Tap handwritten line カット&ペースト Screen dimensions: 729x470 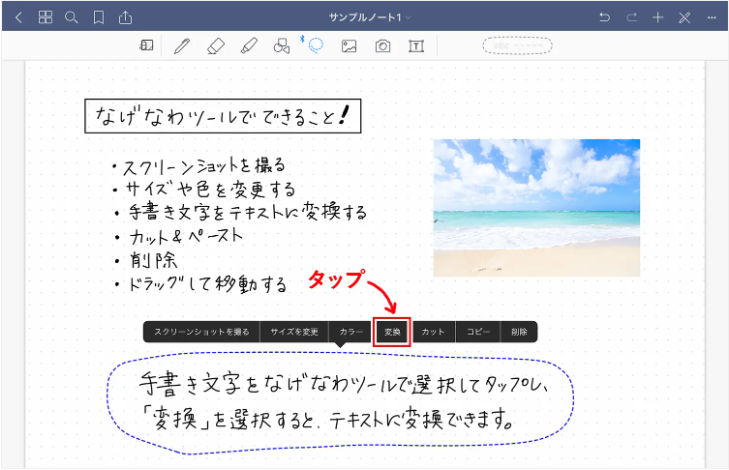click(x=186, y=236)
